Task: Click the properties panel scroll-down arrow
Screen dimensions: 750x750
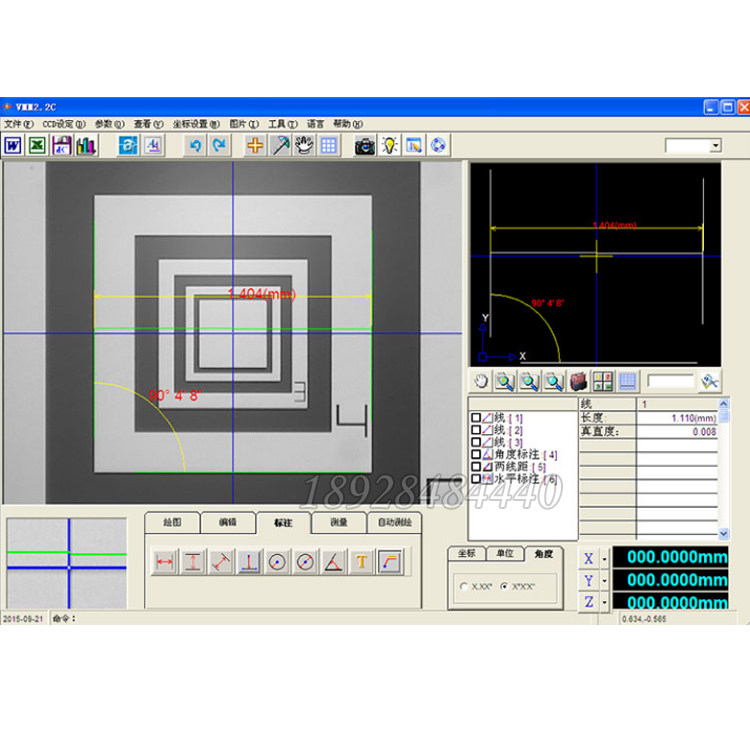Action: tap(724, 533)
